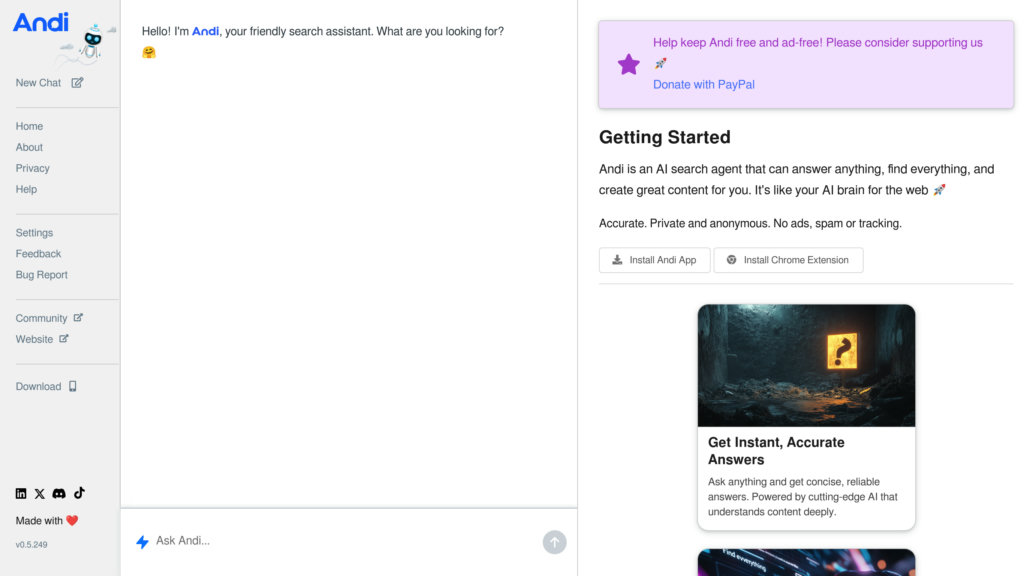
Task: Click the version number v0.5.249
Action: (x=31, y=545)
